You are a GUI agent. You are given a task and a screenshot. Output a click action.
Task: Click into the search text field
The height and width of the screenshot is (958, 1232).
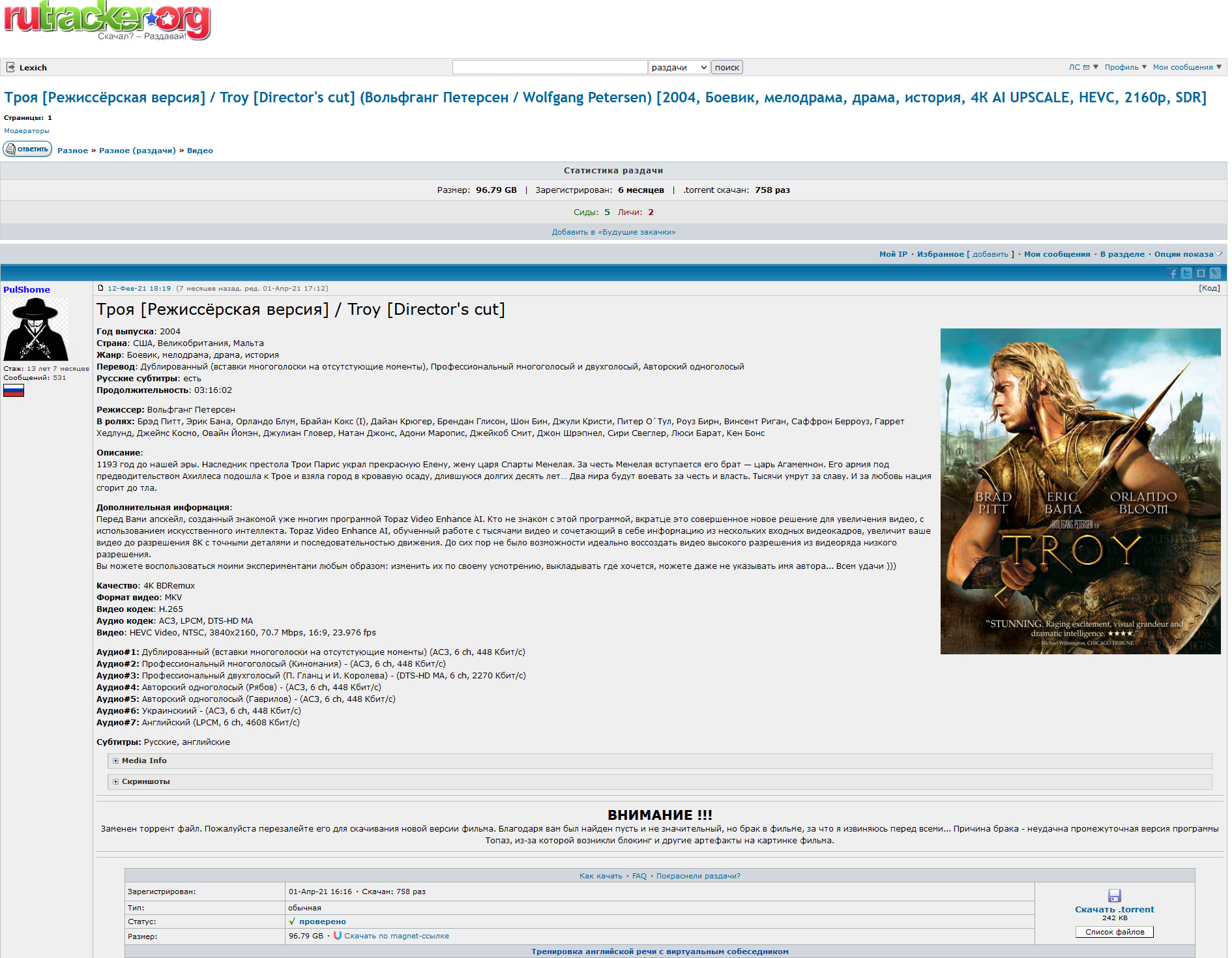550,67
